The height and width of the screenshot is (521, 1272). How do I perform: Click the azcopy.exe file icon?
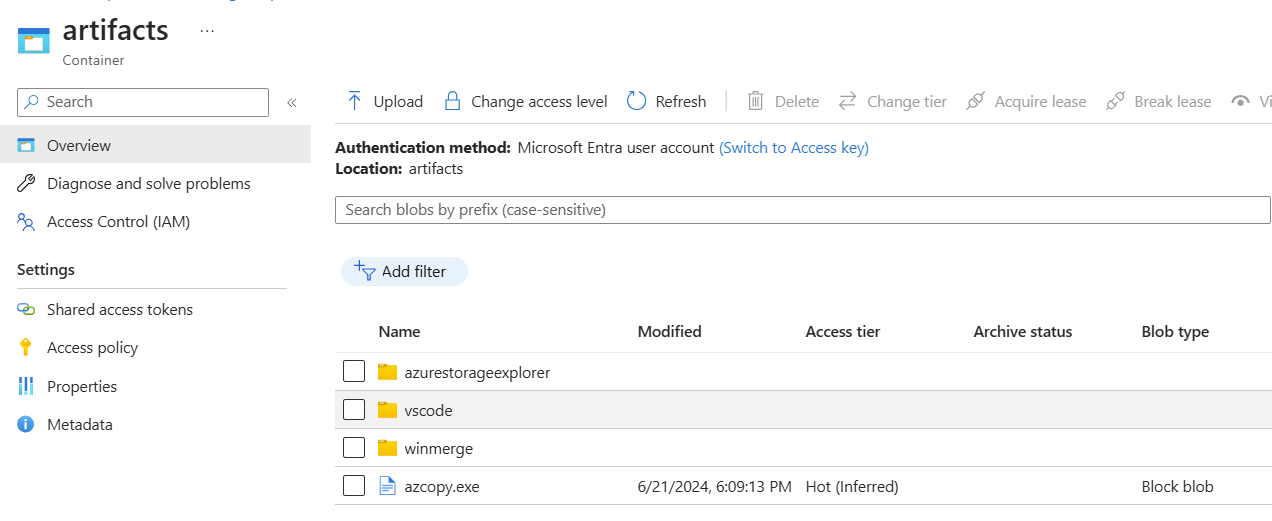(388, 487)
